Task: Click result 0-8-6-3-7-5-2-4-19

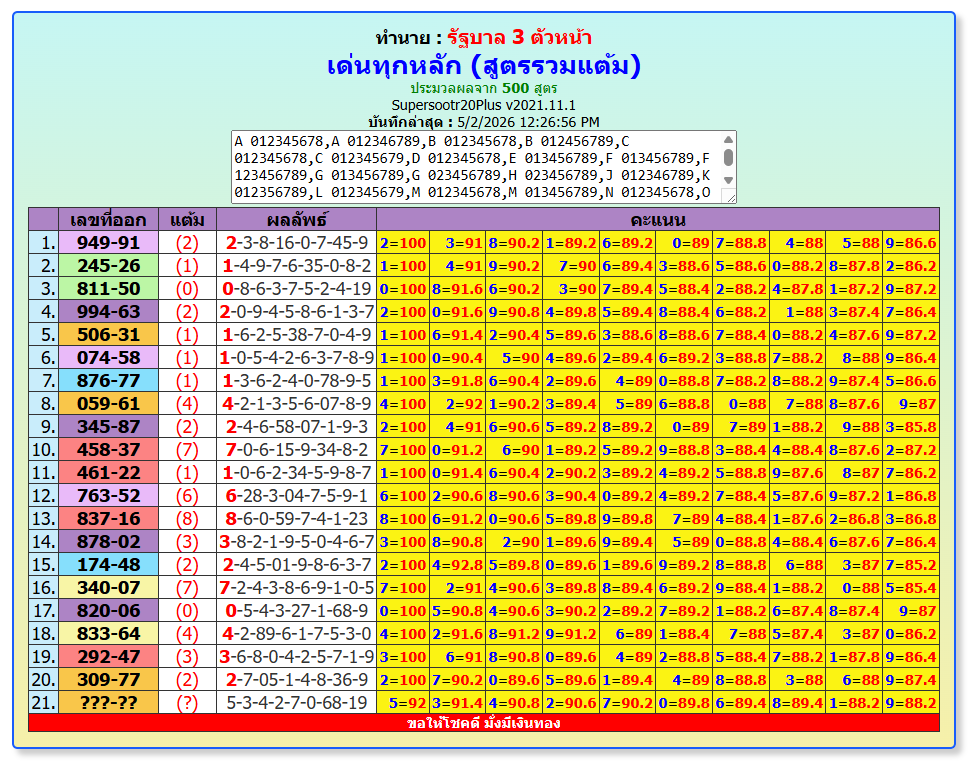Action: click(296, 288)
